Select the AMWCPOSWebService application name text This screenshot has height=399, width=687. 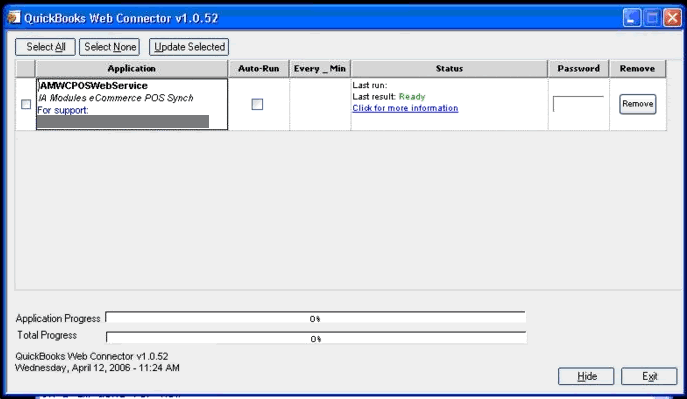[x=93, y=85]
